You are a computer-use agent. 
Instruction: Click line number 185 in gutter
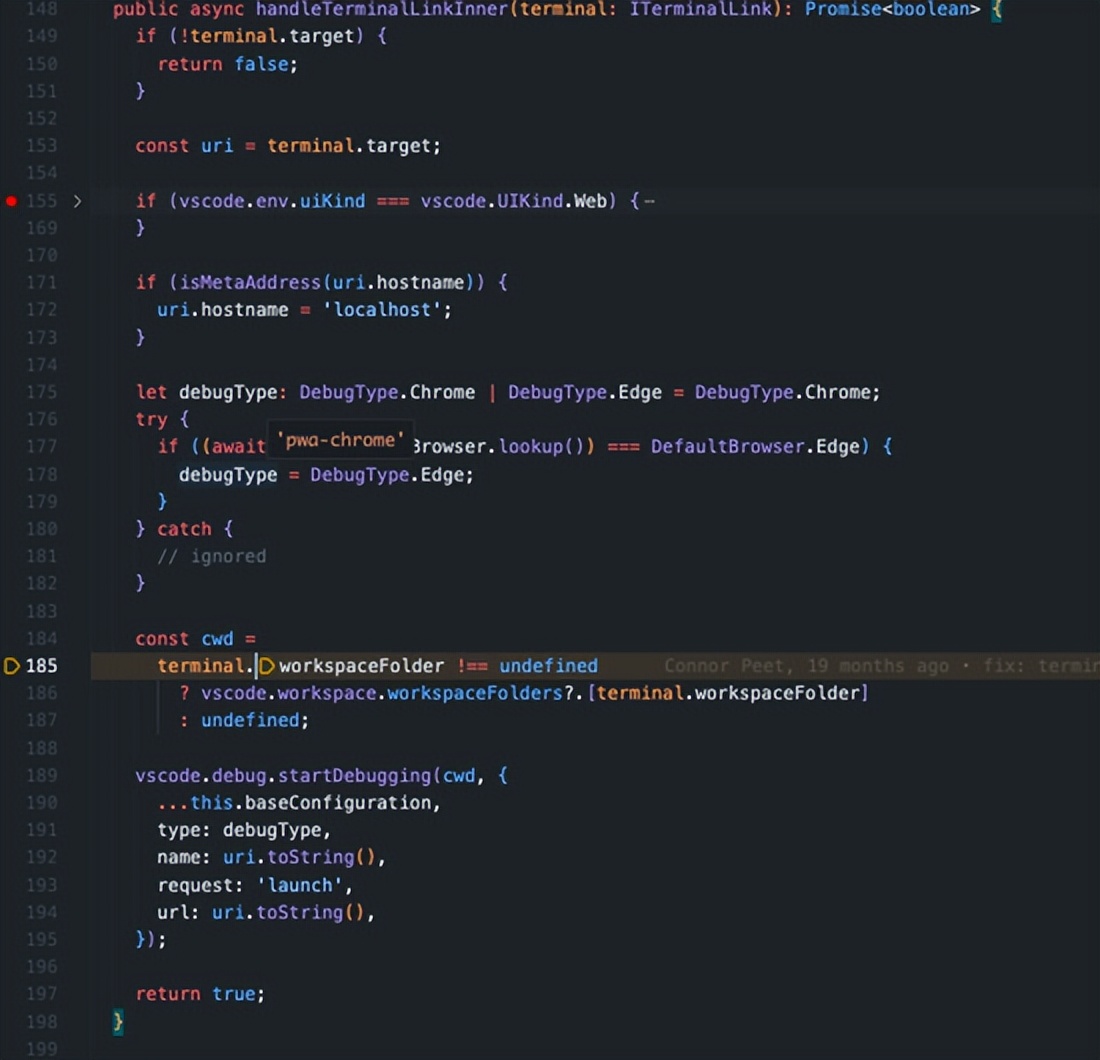pos(41,666)
